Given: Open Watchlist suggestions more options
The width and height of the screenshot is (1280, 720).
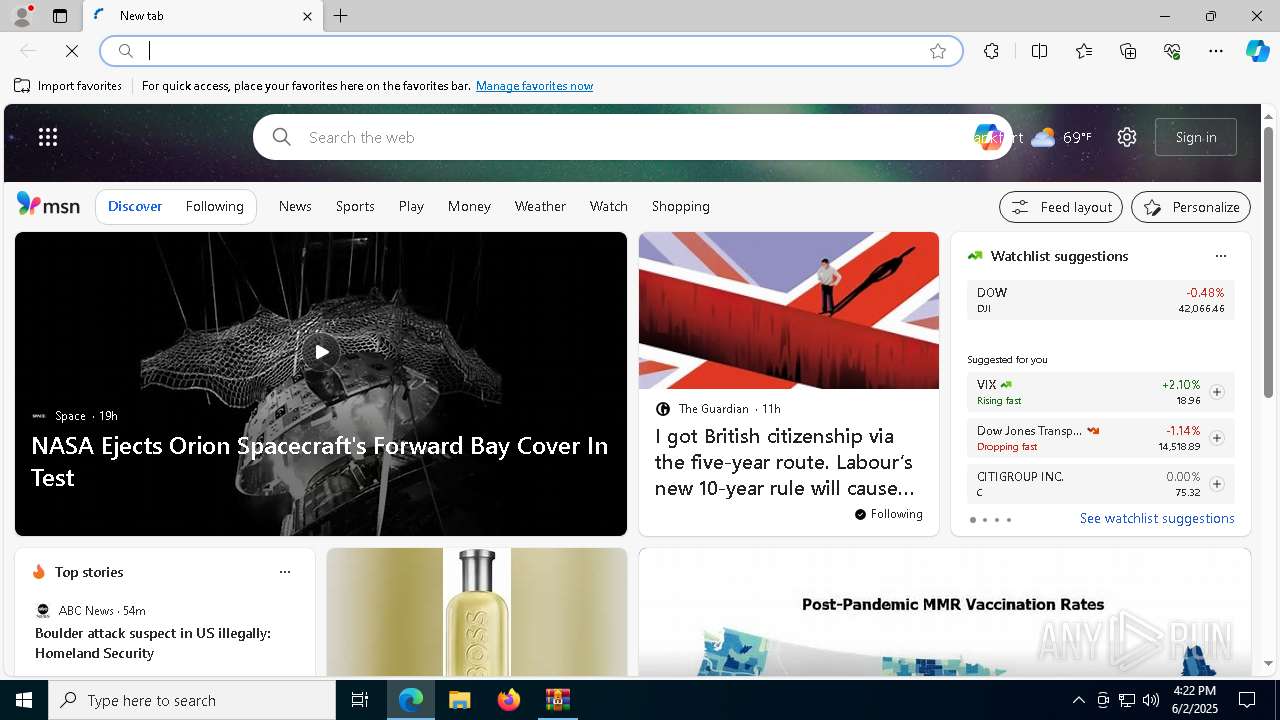Looking at the screenshot, I should [x=1220, y=256].
